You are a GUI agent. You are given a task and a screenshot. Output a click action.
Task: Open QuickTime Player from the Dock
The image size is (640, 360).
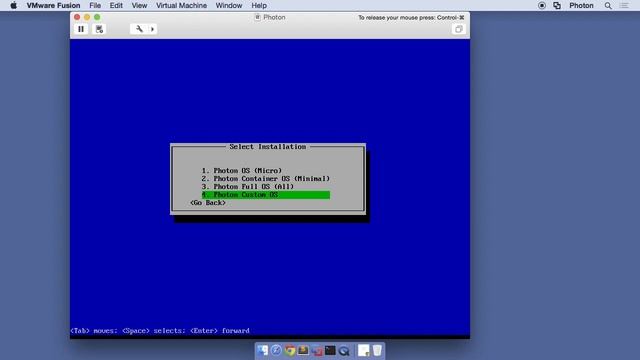(x=344, y=351)
